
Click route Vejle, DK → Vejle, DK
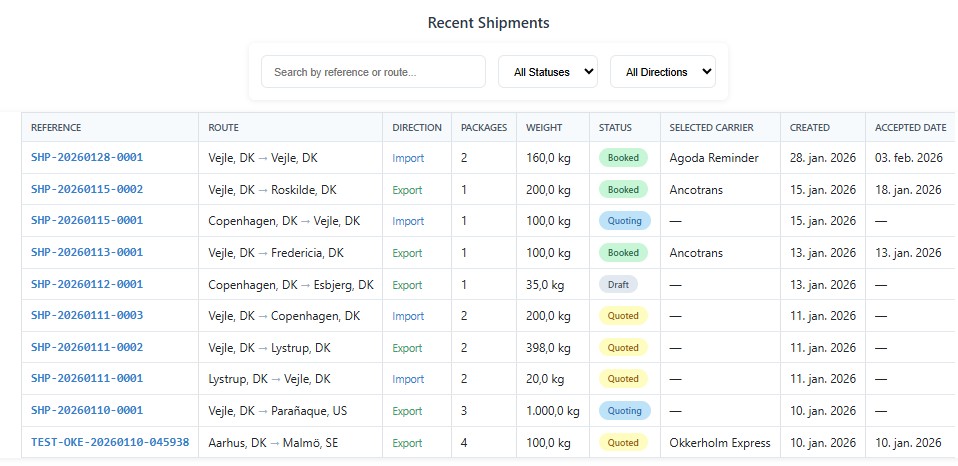[x=263, y=158]
